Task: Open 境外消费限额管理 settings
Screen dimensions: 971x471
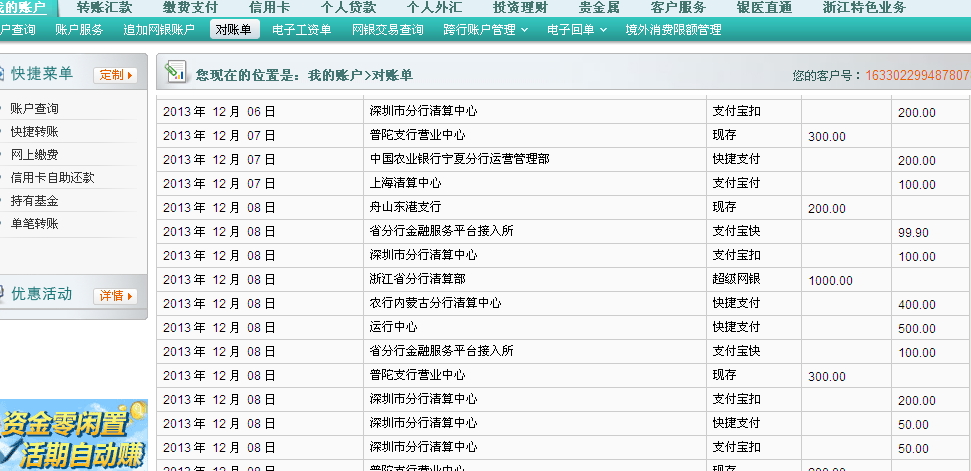Action: pos(673,30)
